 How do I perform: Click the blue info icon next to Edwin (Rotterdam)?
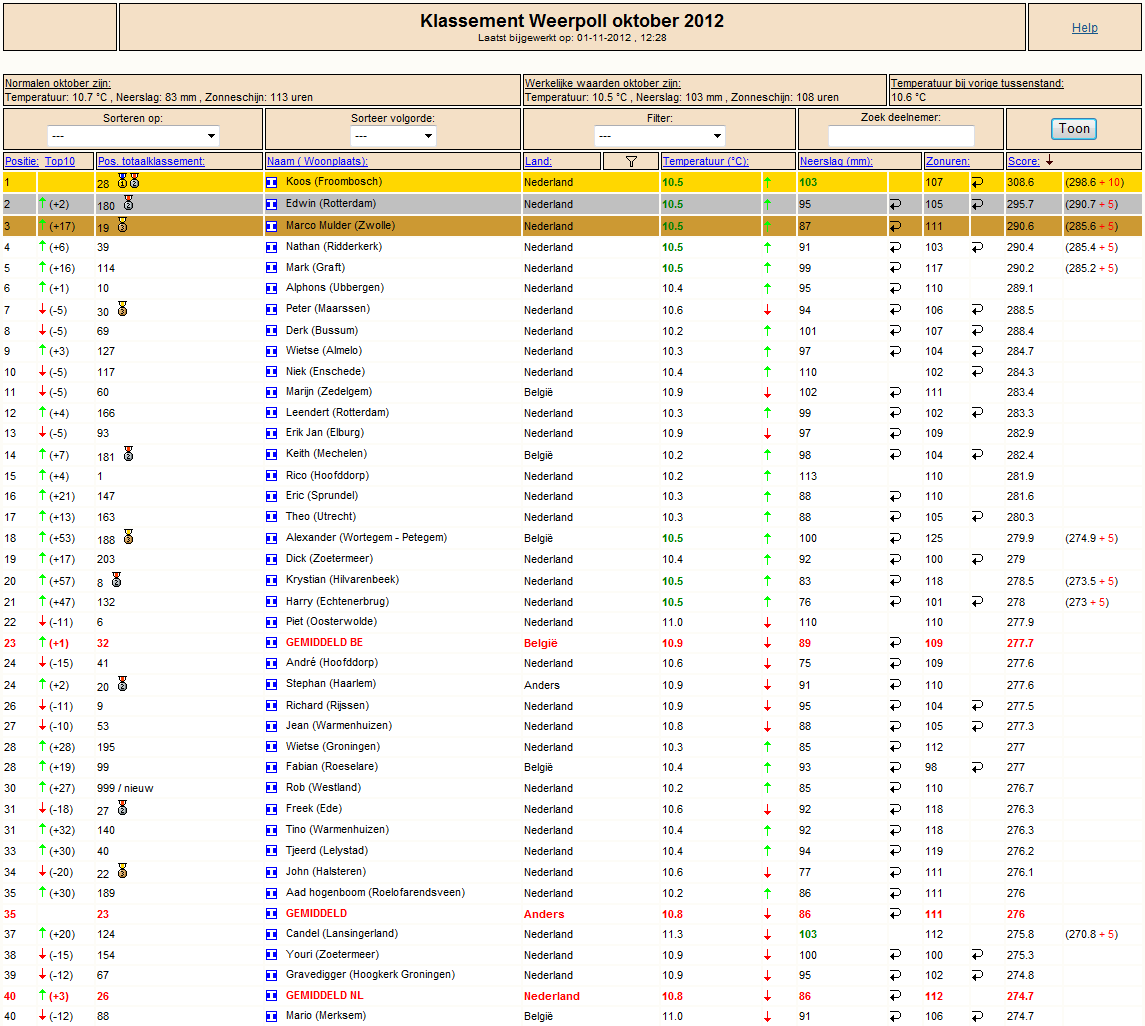pyautogui.click(x=272, y=204)
